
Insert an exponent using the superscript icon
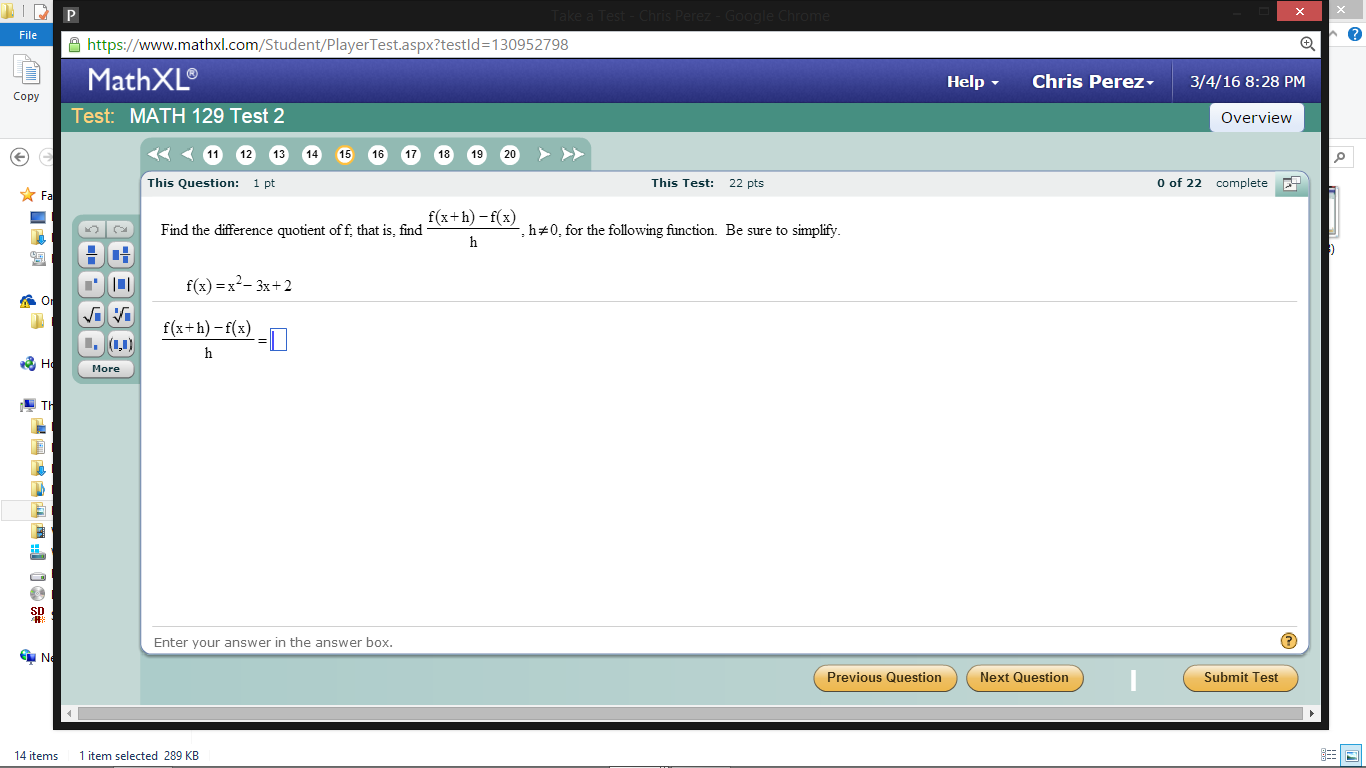tap(91, 284)
